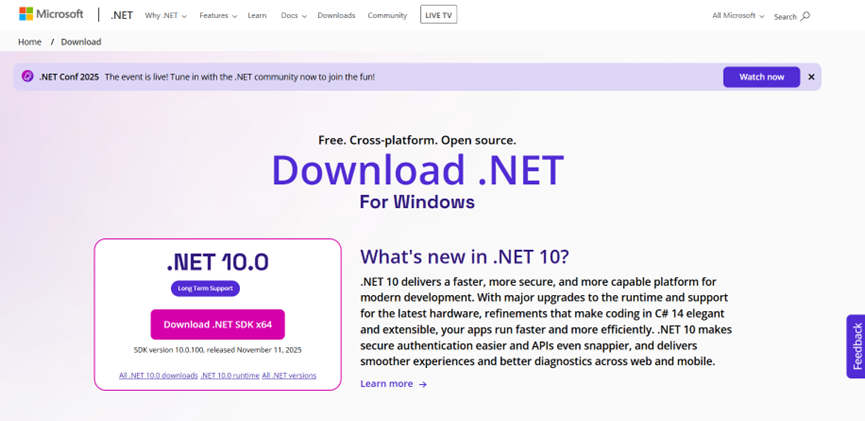Go to Downloads in top navigation
The height and width of the screenshot is (421, 865).
pyautogui.click(x=336, y=15)
